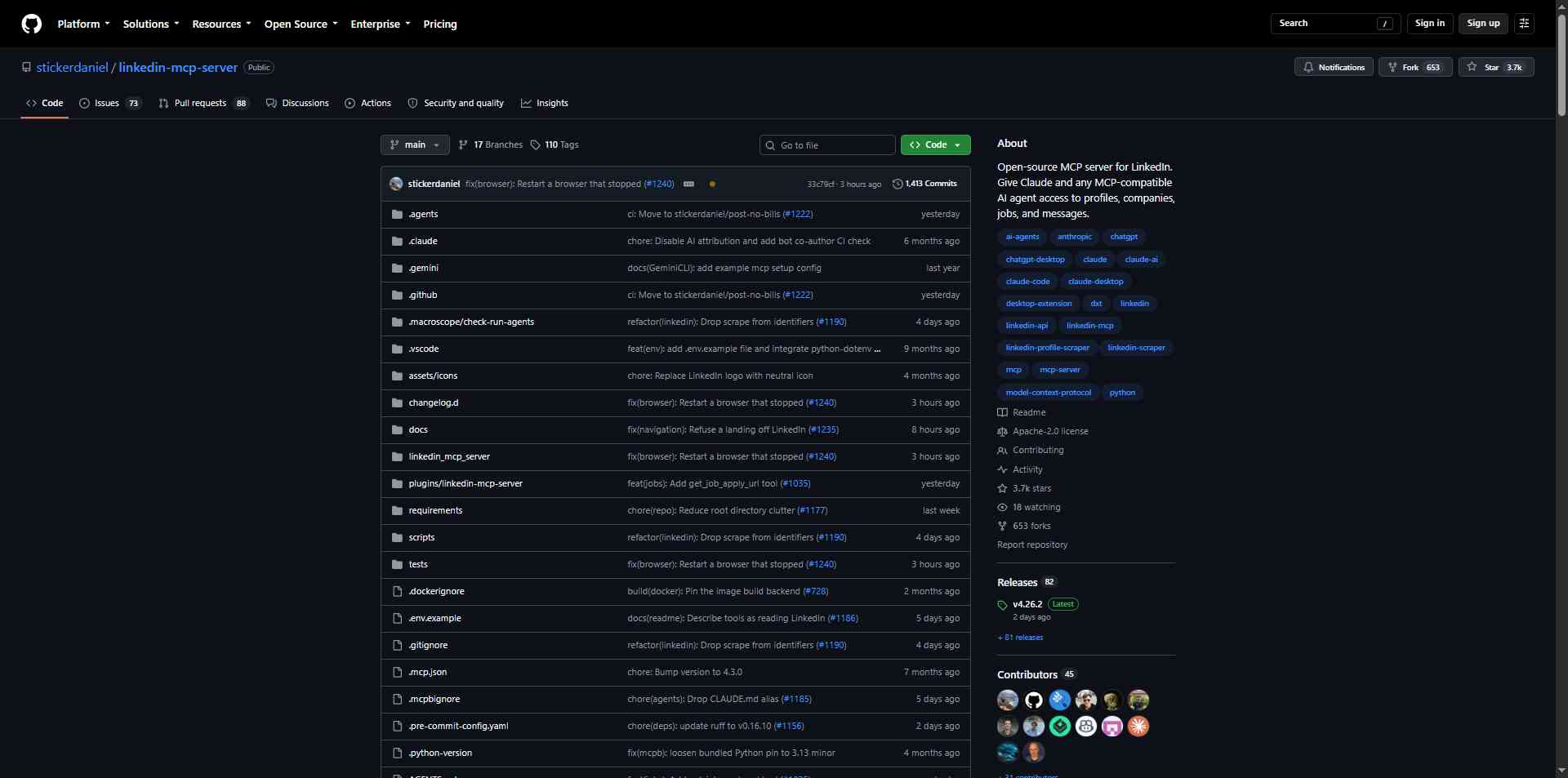The height and width of the screenshot is (778, 1568).
Task: Open the Actions tab
Action: pos(368,103)
